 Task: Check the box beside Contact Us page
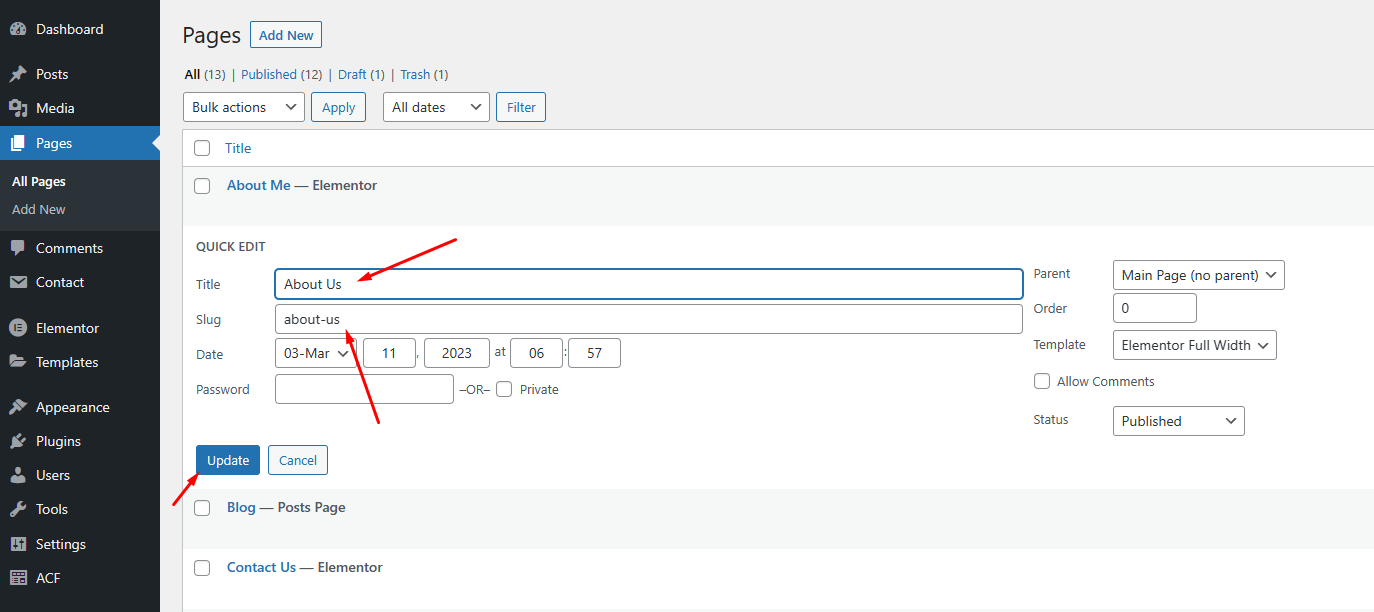[x=202, y=568]
